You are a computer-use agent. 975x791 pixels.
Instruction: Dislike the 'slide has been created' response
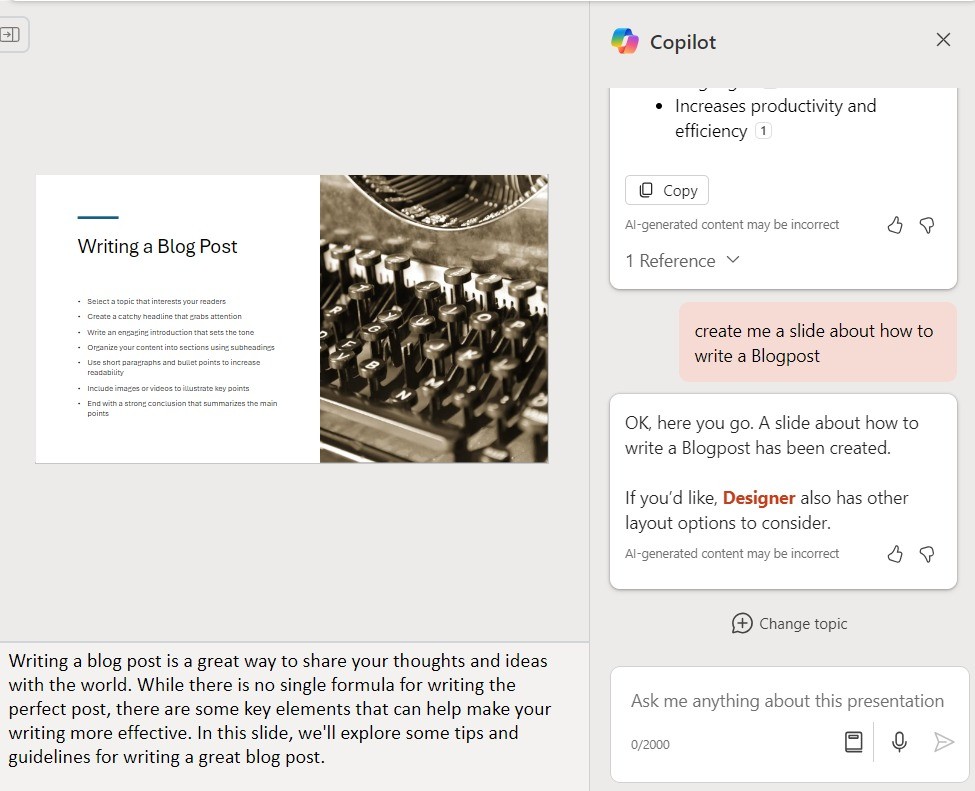[x=927, y=554]
